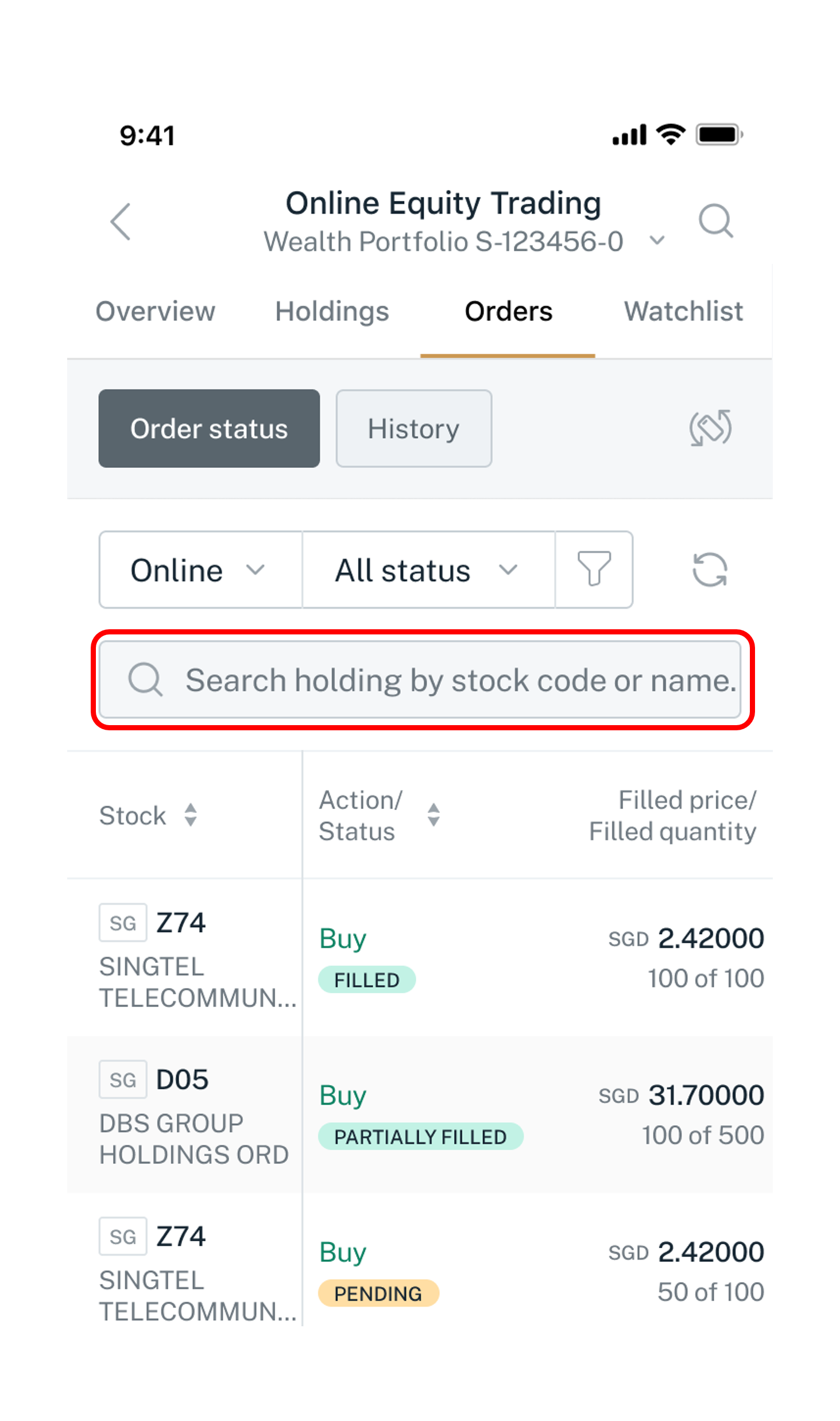
Task: Open the Watchlist tab
Action: [683, 312]
